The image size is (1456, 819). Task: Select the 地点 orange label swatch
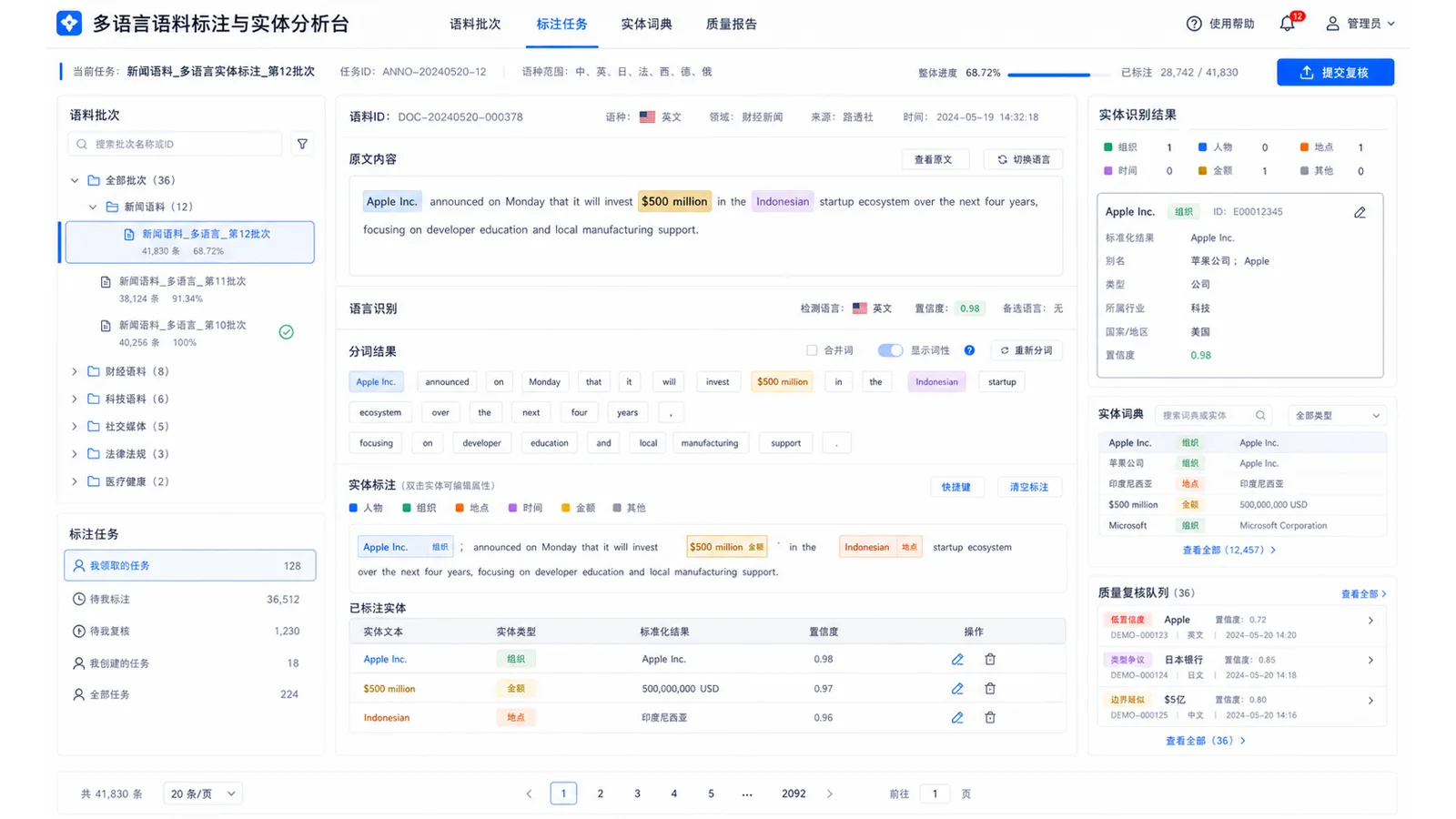pyautogui.click(x=460, y=509)
